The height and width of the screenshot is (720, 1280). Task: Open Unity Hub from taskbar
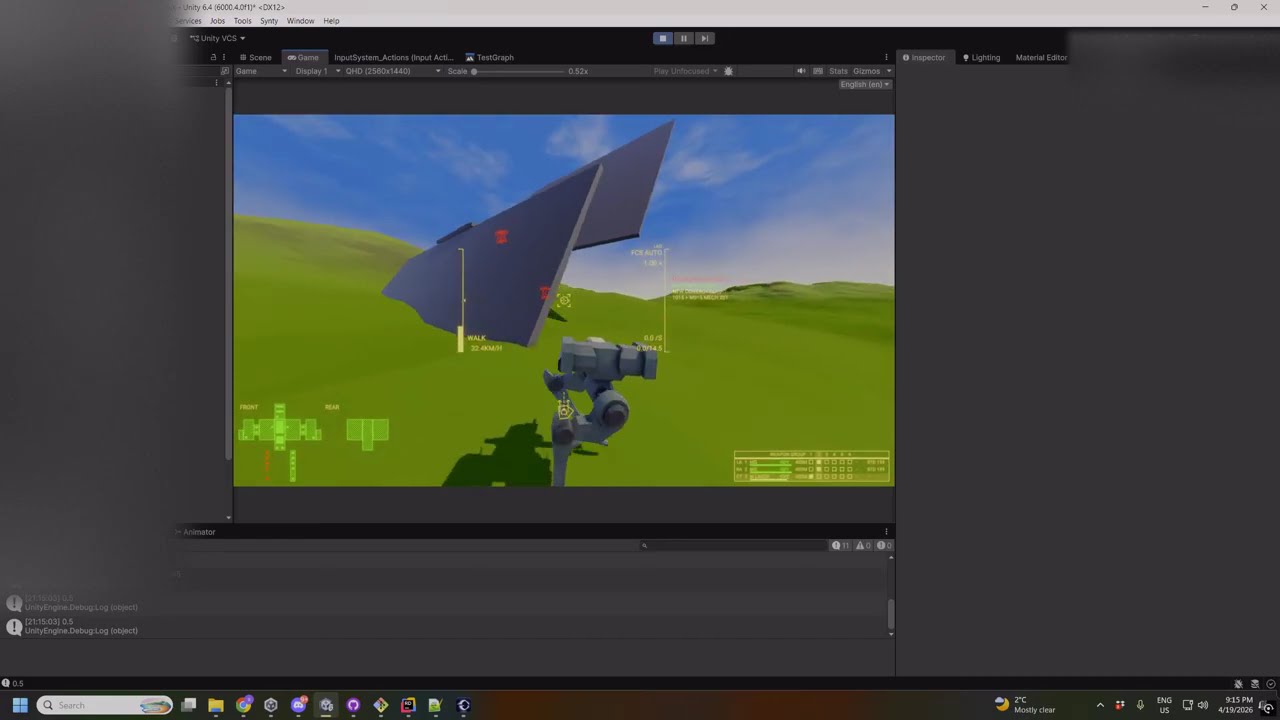point(271,705)
